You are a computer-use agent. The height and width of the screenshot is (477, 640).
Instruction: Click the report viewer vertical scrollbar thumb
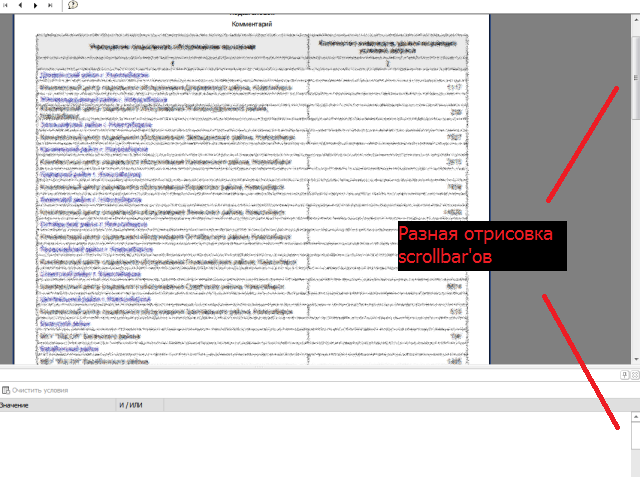coord(636,78)
